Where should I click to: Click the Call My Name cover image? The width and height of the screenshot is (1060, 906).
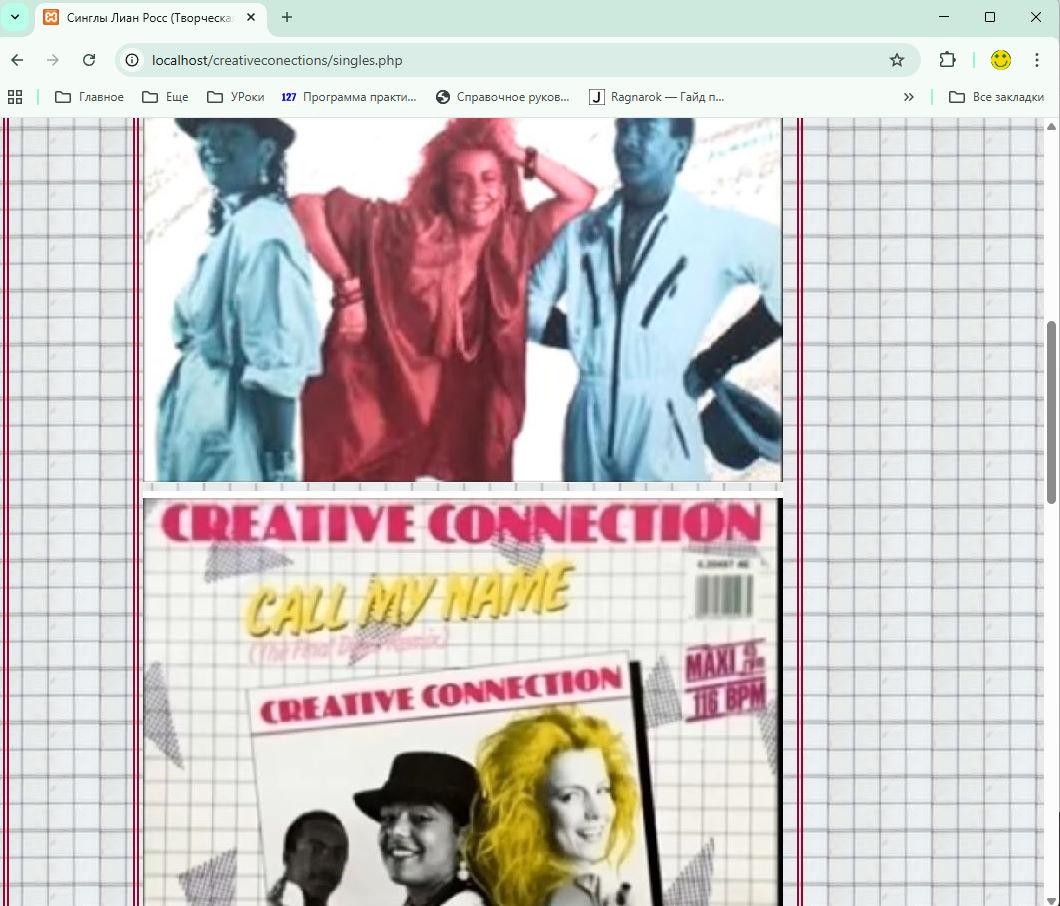462,702
